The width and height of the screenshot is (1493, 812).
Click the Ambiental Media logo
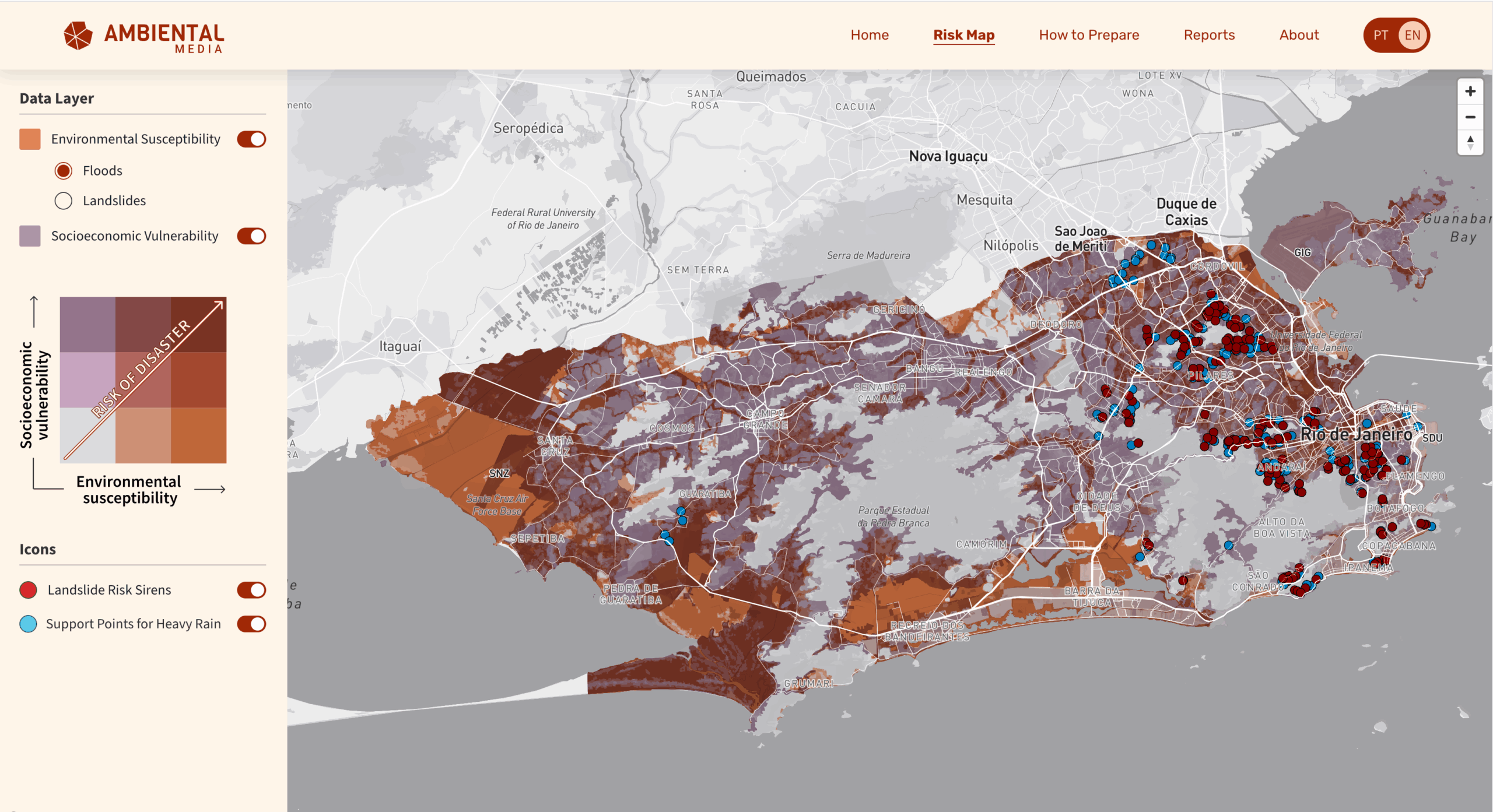tap(143, 36)
